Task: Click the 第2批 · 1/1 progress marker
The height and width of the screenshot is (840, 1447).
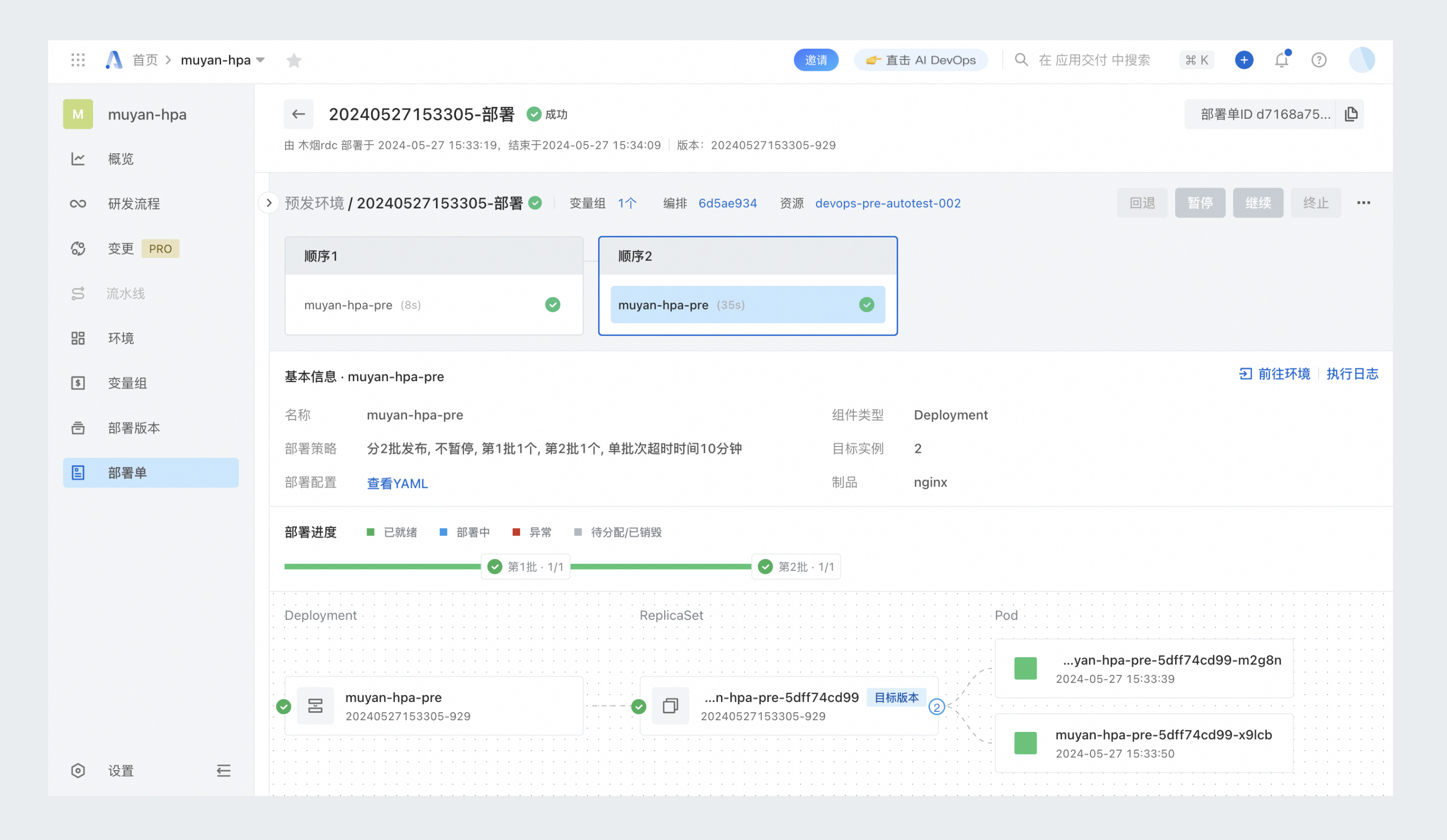Action: 796,567
